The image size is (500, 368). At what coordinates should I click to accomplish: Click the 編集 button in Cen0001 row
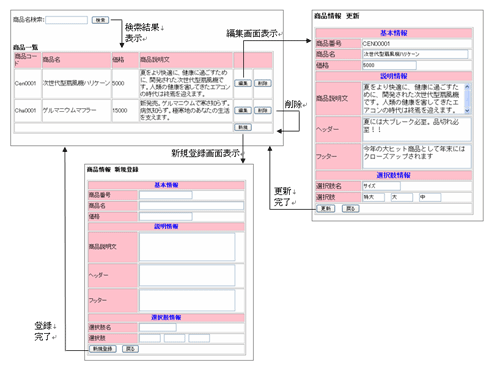[243, 83]
